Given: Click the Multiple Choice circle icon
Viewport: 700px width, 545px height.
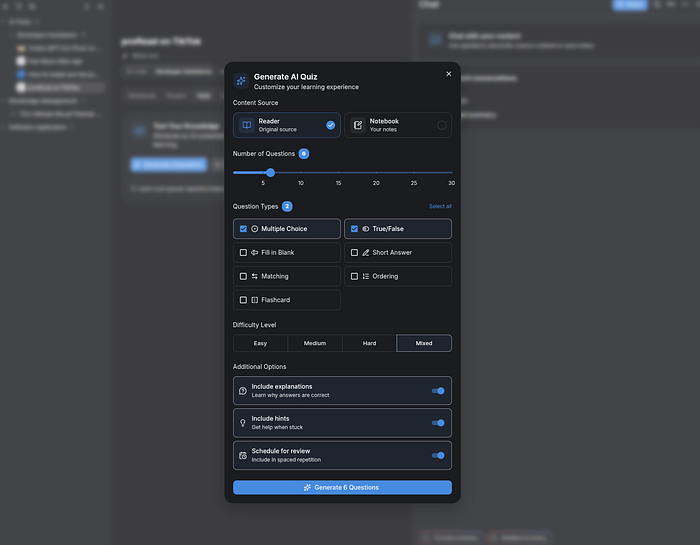Looking at the screenshot, I should (x=254, y=229).
